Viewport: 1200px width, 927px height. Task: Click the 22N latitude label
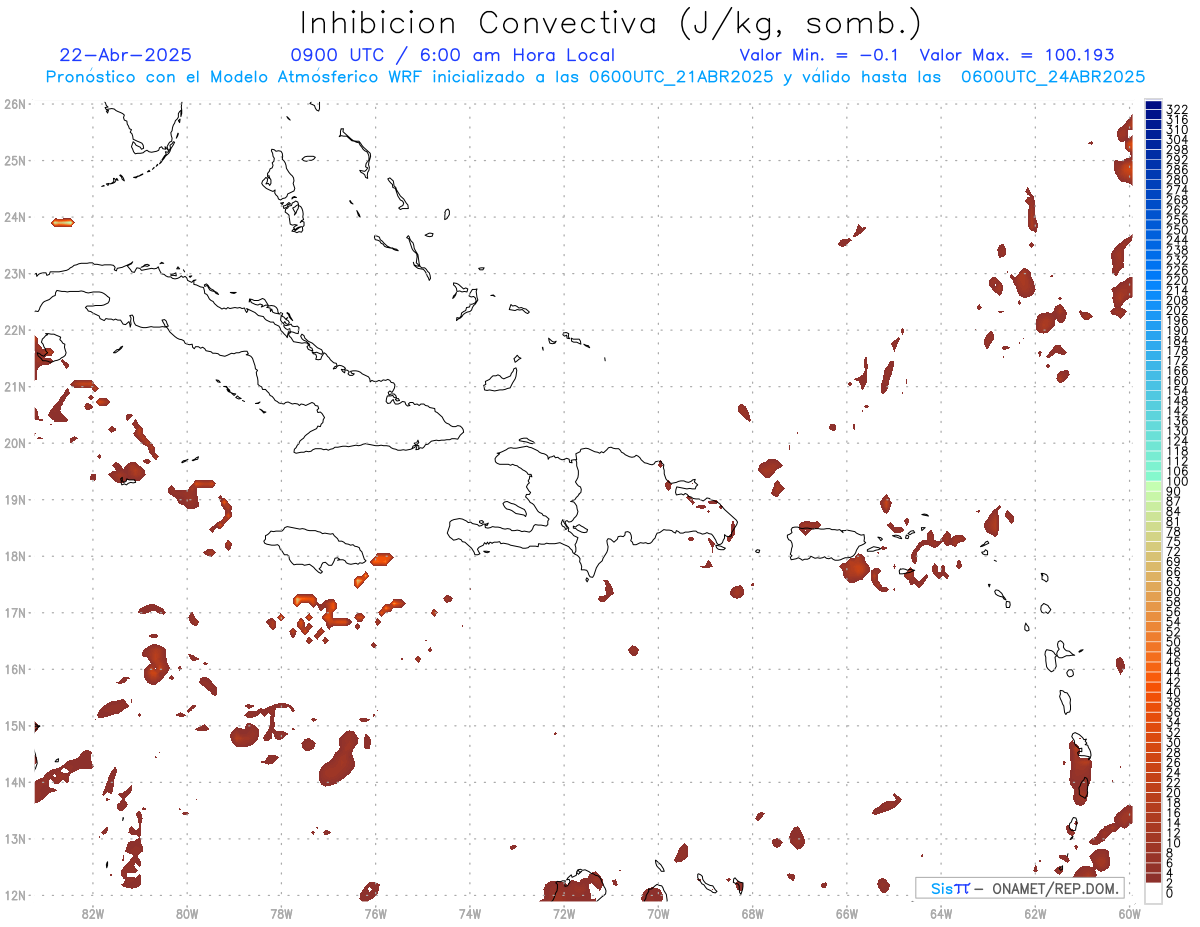tap(14, 329)
